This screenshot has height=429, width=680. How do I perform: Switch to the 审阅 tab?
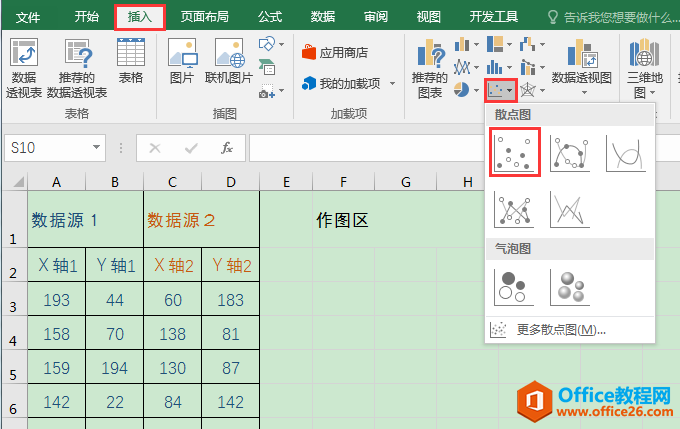[x=376, y=17]
